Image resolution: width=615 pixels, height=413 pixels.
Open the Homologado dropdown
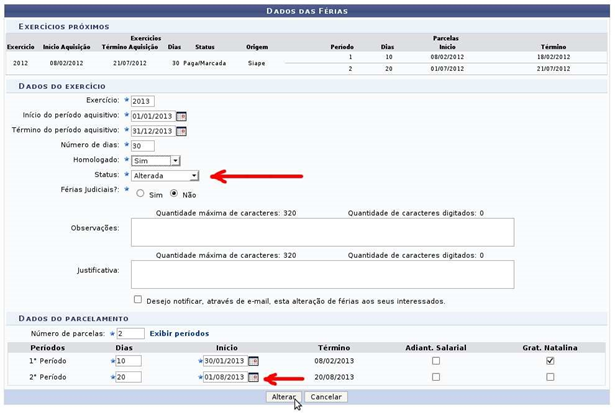pos(156,161)
